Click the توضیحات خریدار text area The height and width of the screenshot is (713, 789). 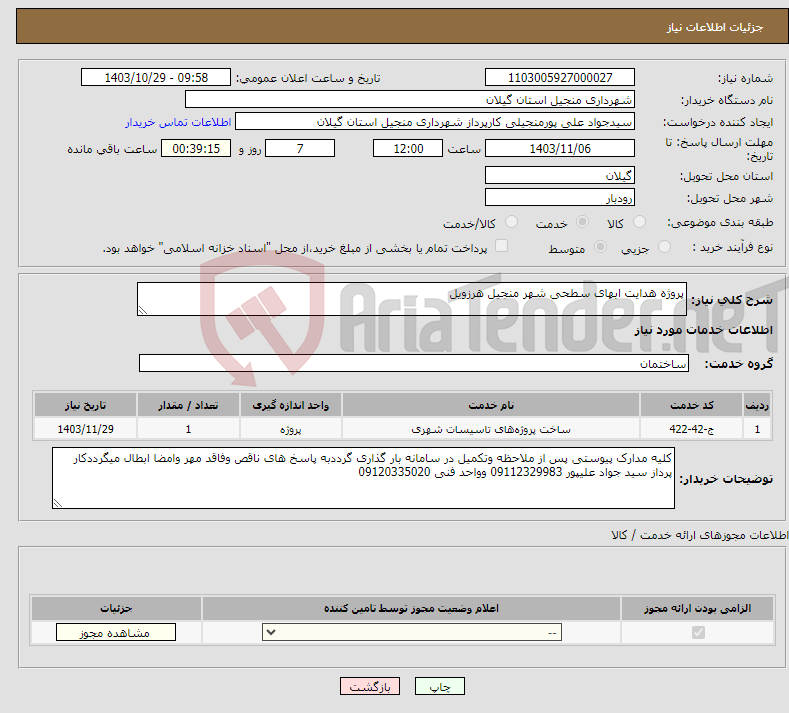coord(363,478)
